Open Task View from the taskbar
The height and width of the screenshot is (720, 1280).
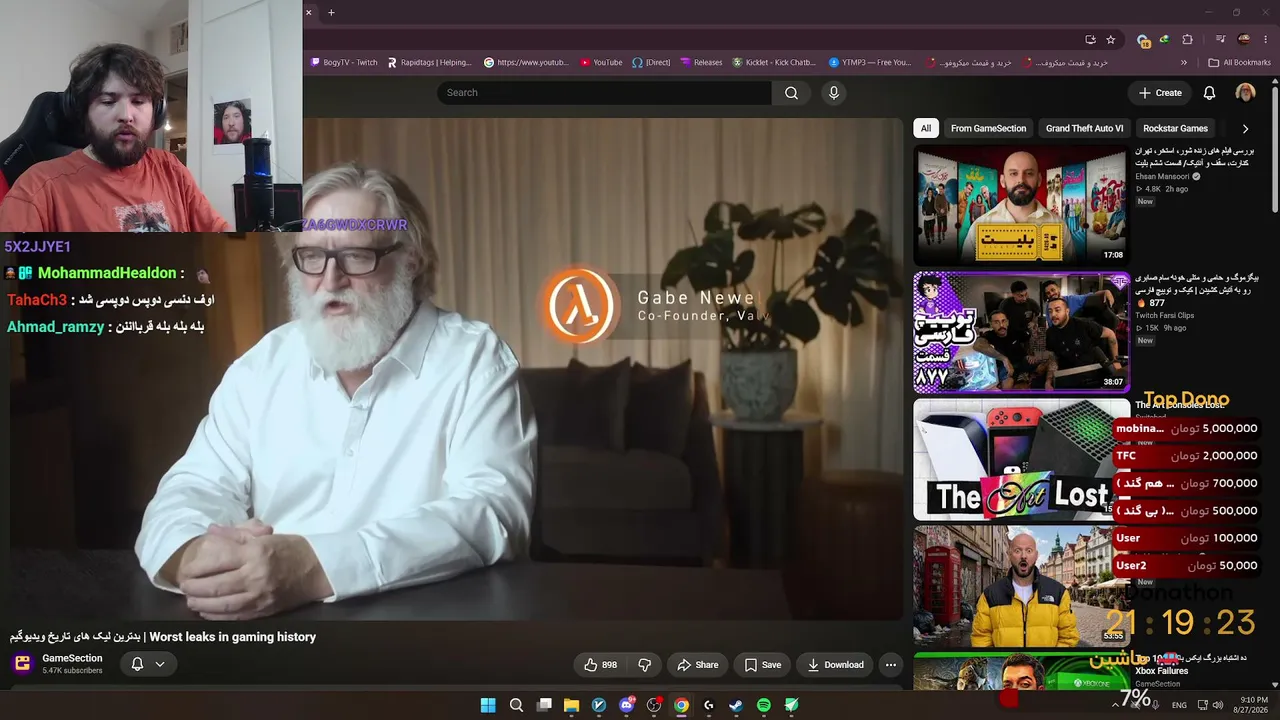(544, 705)
